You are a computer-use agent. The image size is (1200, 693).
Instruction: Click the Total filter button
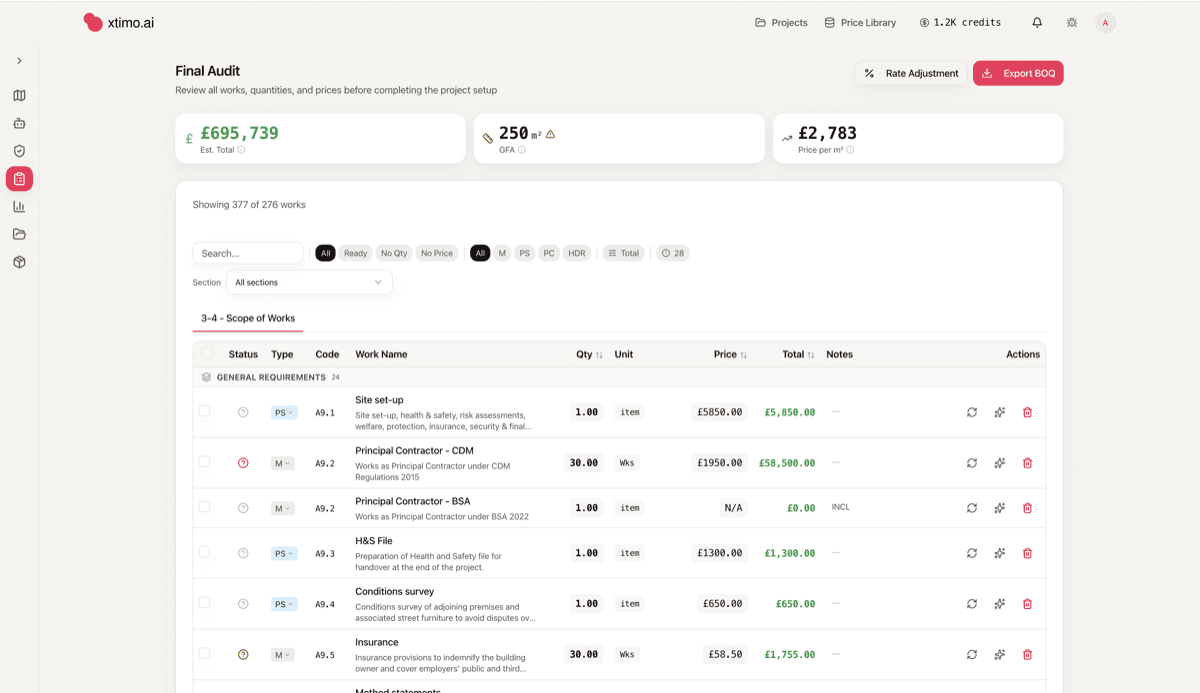[x=623, y=253]
